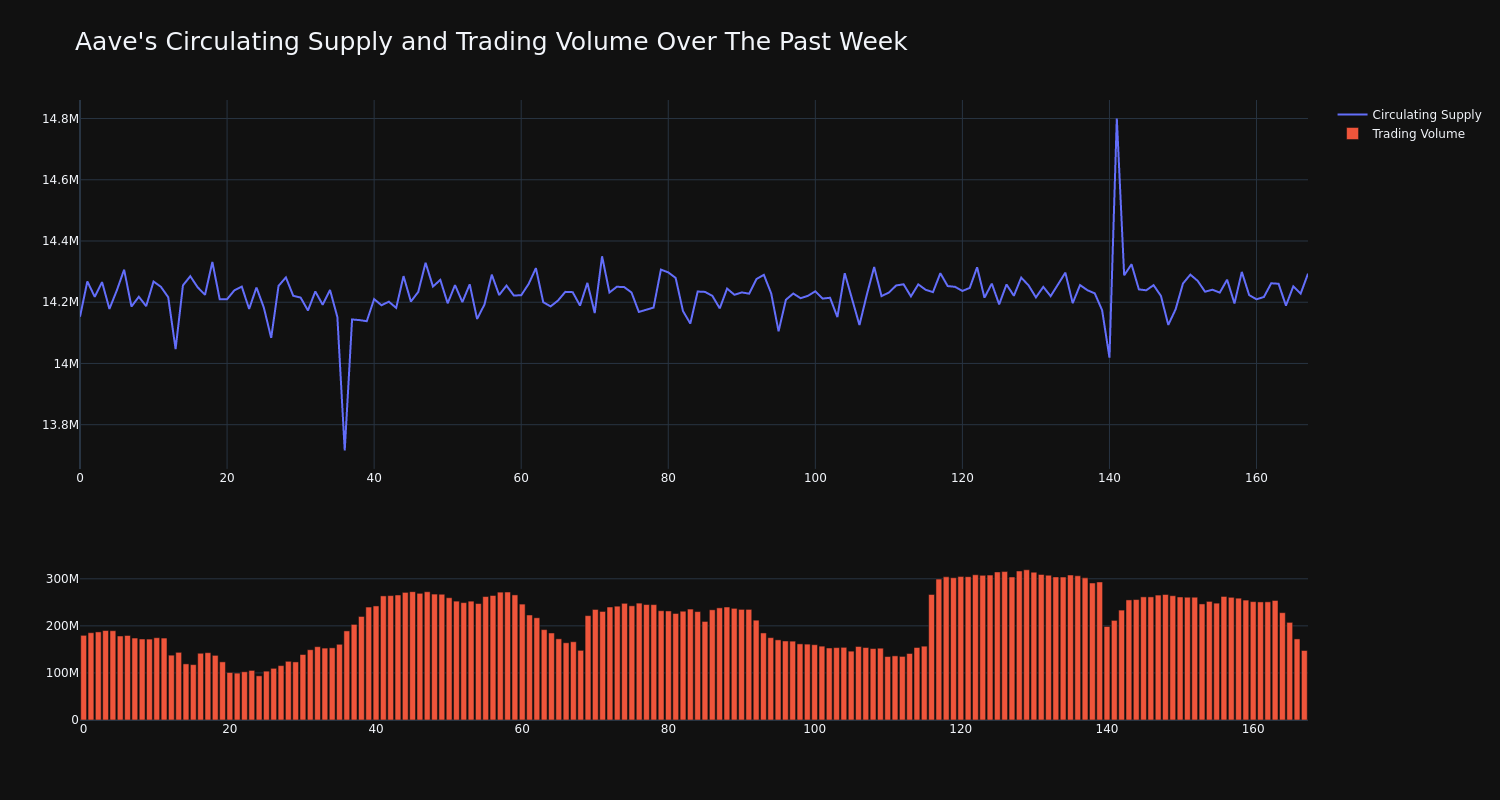Click the 40 tick on supply x-axis

pos(374,478)
